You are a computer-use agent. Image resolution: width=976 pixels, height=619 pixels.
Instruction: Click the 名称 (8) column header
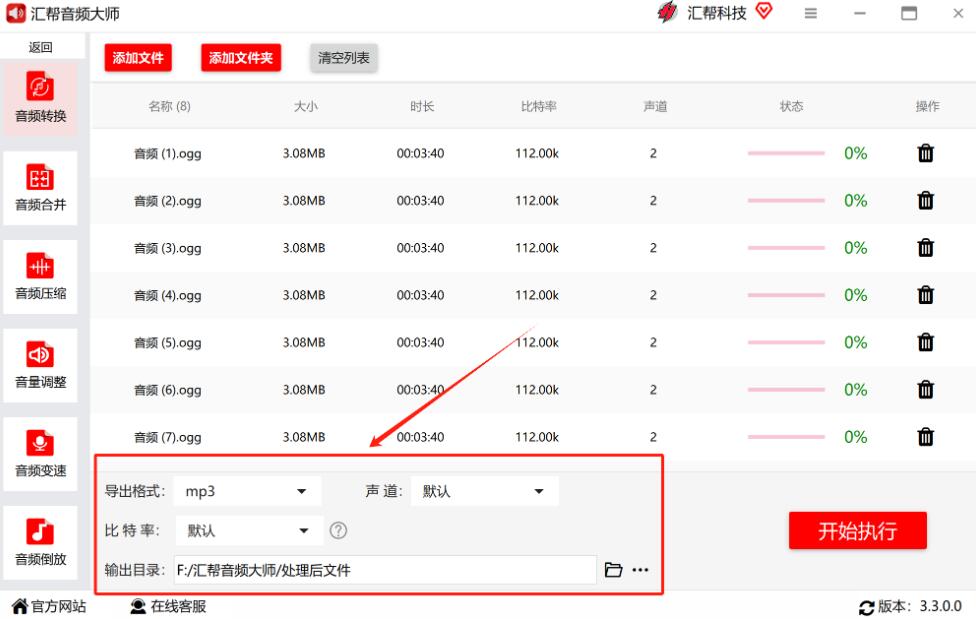169,106
